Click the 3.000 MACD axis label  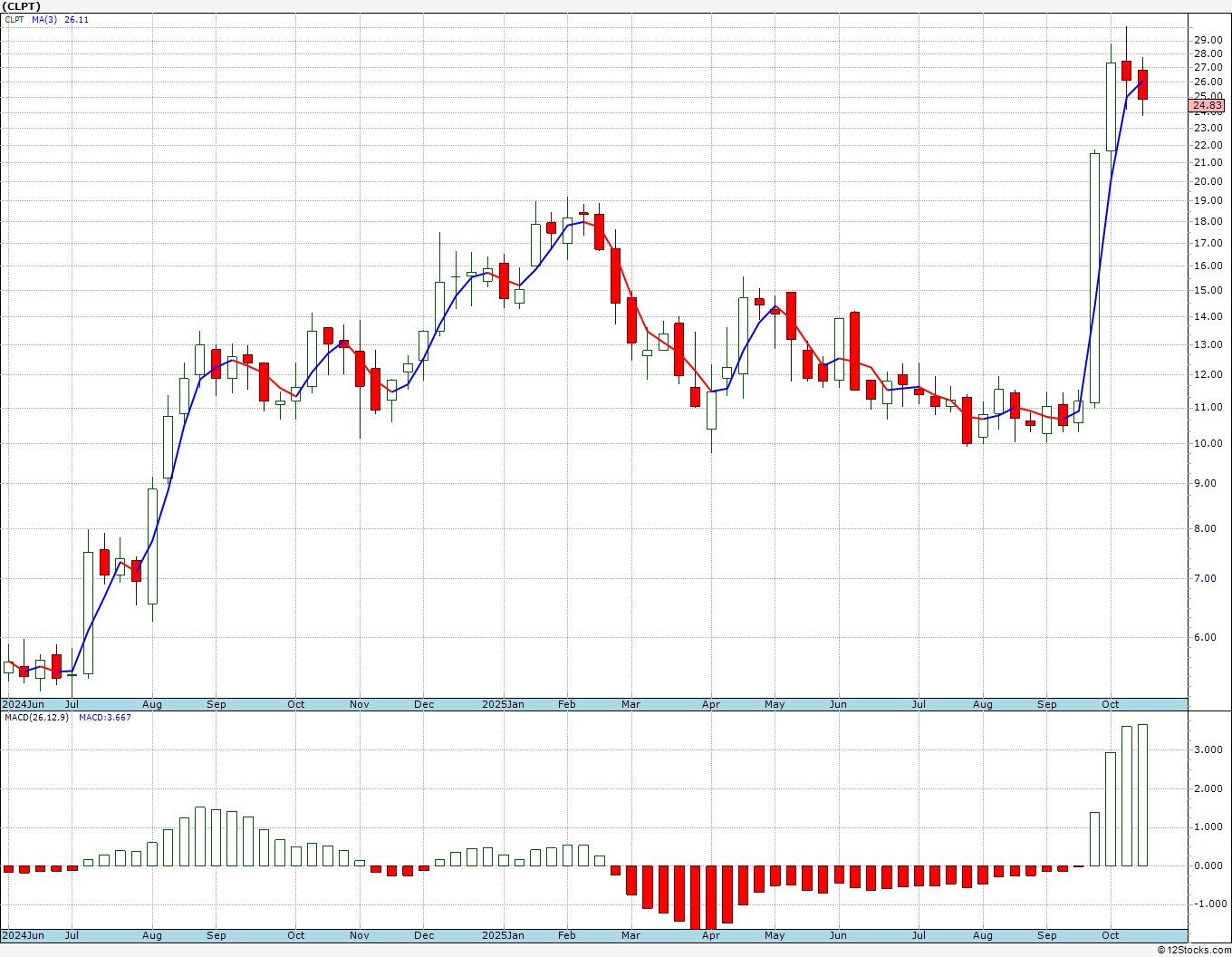coord(1210,750)
